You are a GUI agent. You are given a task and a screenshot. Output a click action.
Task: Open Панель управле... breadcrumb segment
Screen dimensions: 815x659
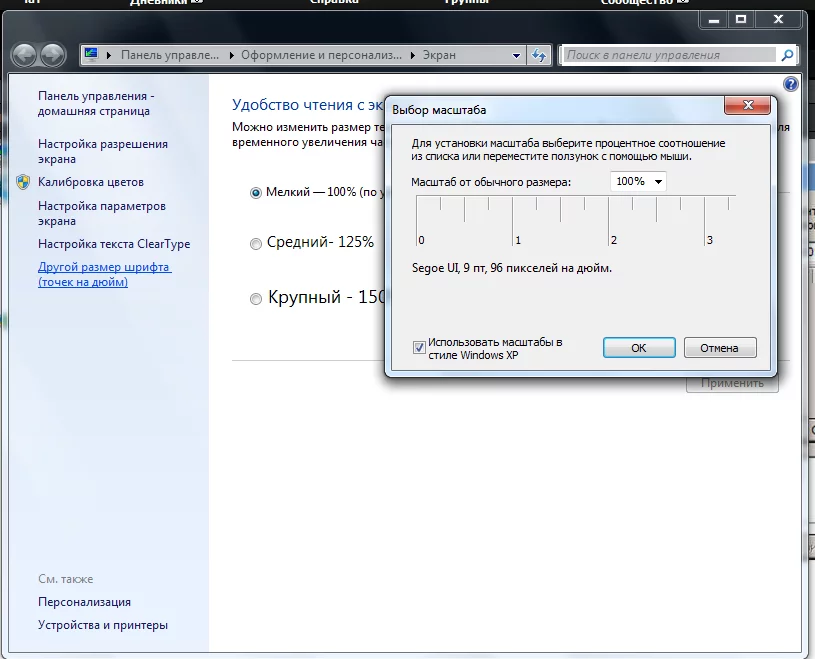(170, 55)
